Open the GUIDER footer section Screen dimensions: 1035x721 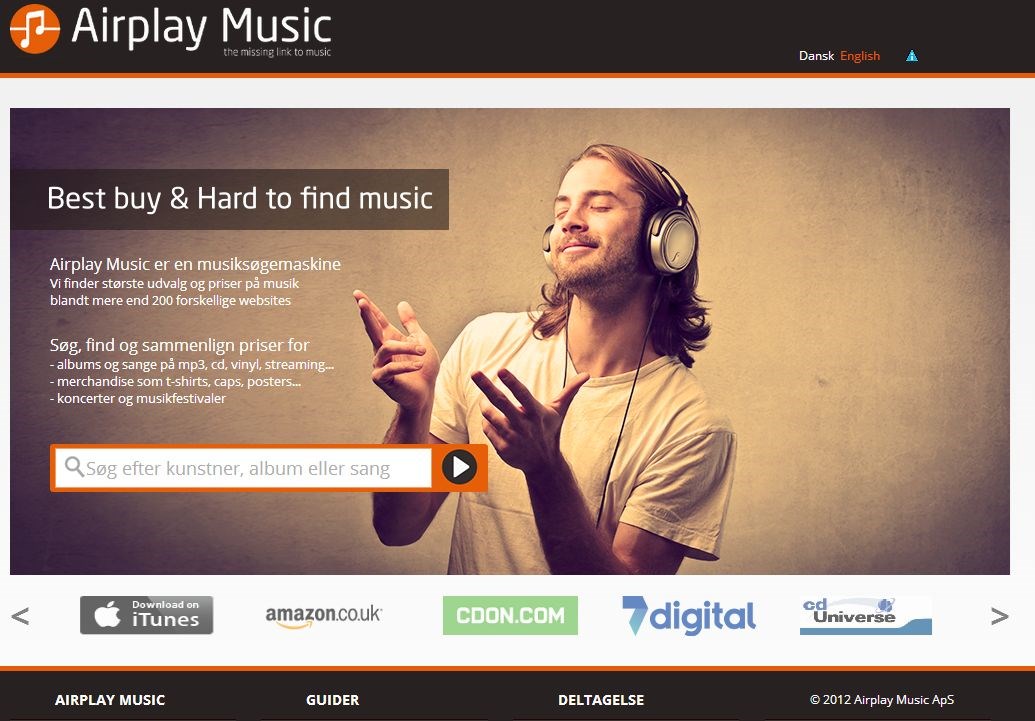coord(333,700)
